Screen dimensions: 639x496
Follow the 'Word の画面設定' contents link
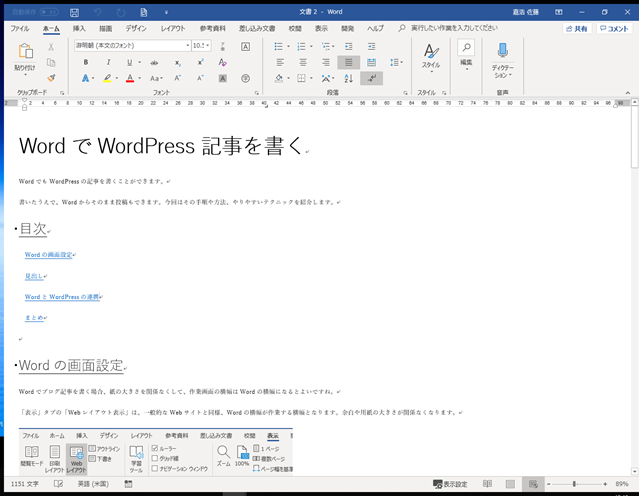(x=48, y=255)
